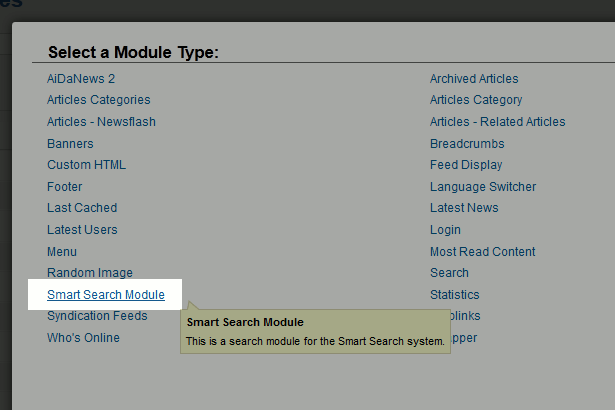Open the Feed Display module type
The image size is (615, 410).
coord(466,165)
